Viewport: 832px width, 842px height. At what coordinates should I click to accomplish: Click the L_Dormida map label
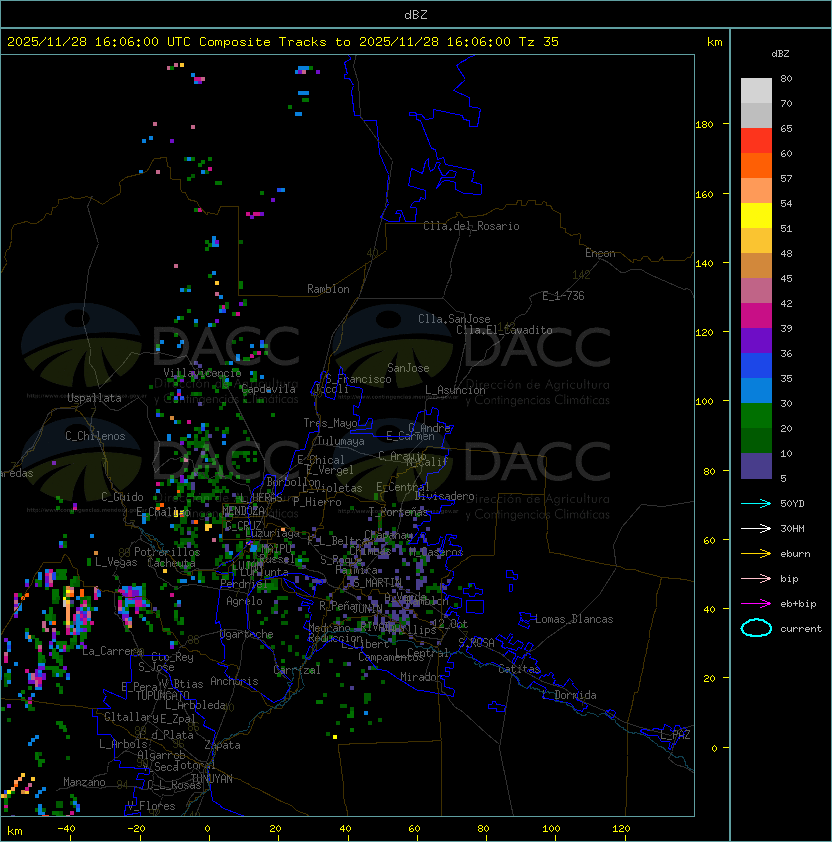pos(569,695)
